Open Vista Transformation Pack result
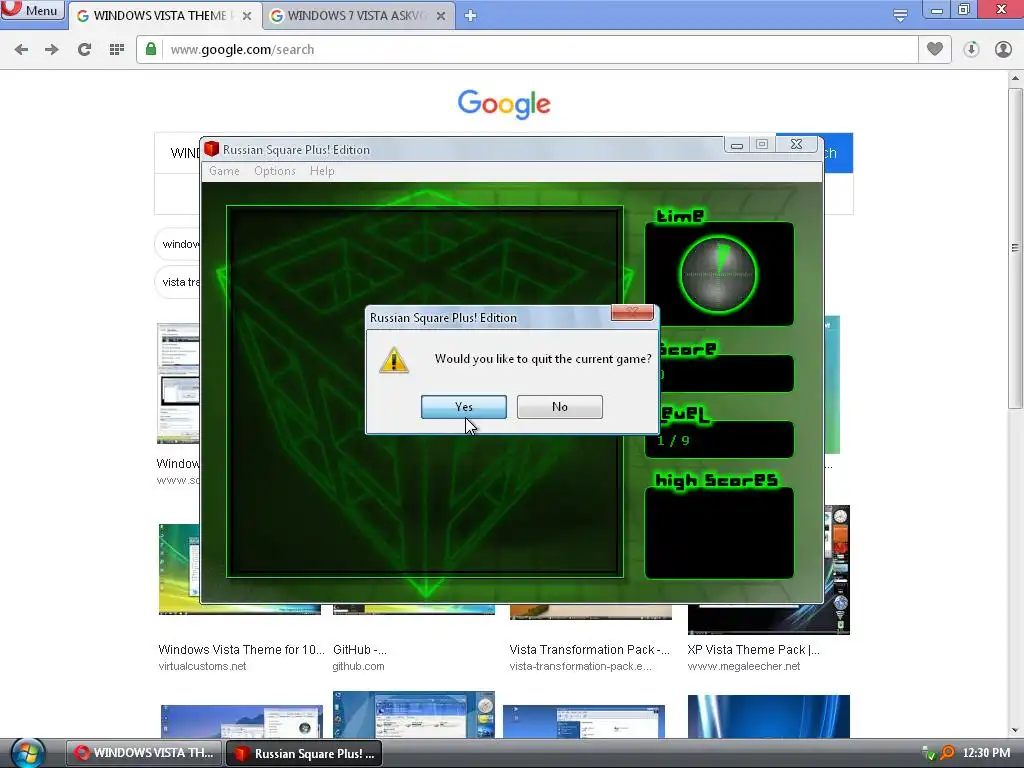Image resolution: width=1024 pixels, height=768 pixels. click(589, 650)
